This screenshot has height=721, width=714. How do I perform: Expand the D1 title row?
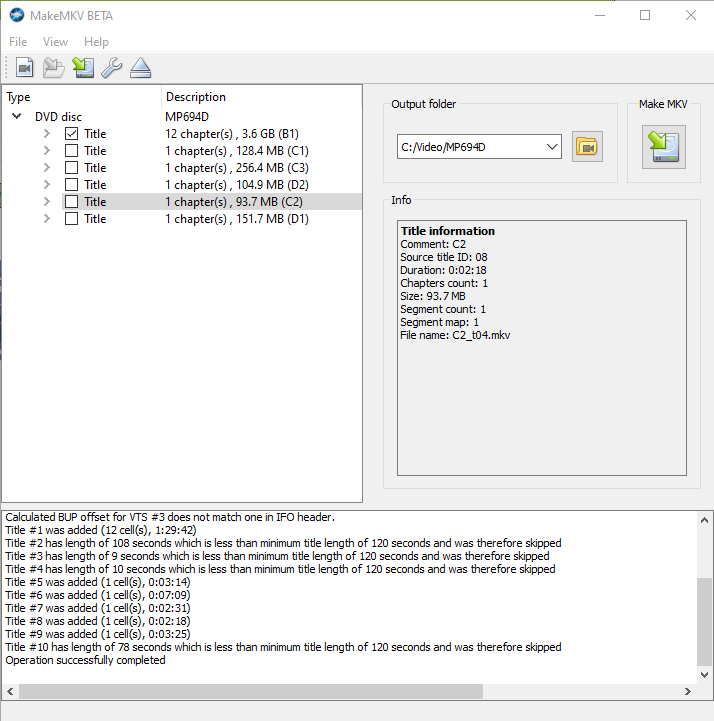pos(46,219)
